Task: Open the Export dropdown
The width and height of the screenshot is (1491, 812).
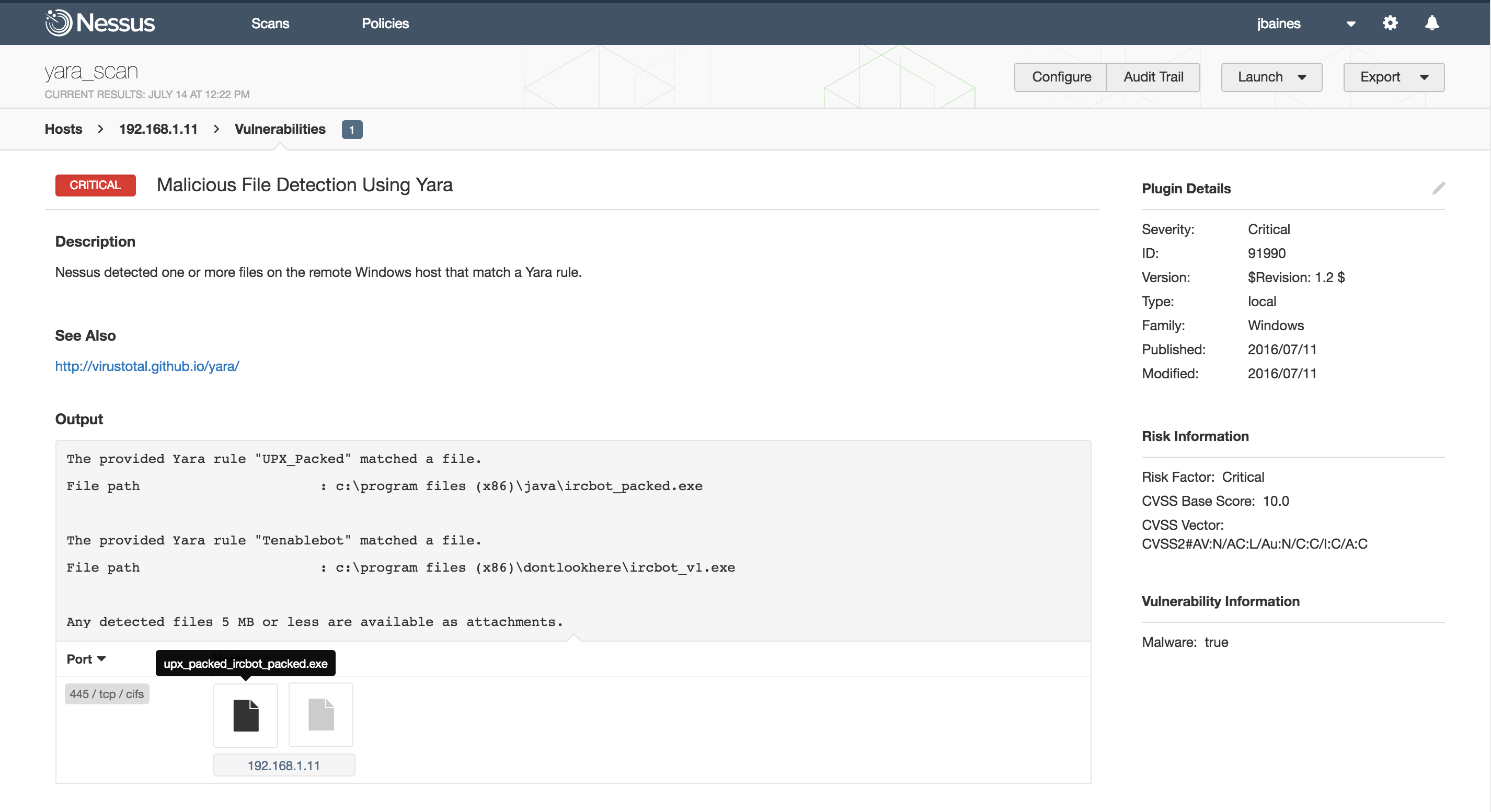Action: click(x=1393, y=77)
